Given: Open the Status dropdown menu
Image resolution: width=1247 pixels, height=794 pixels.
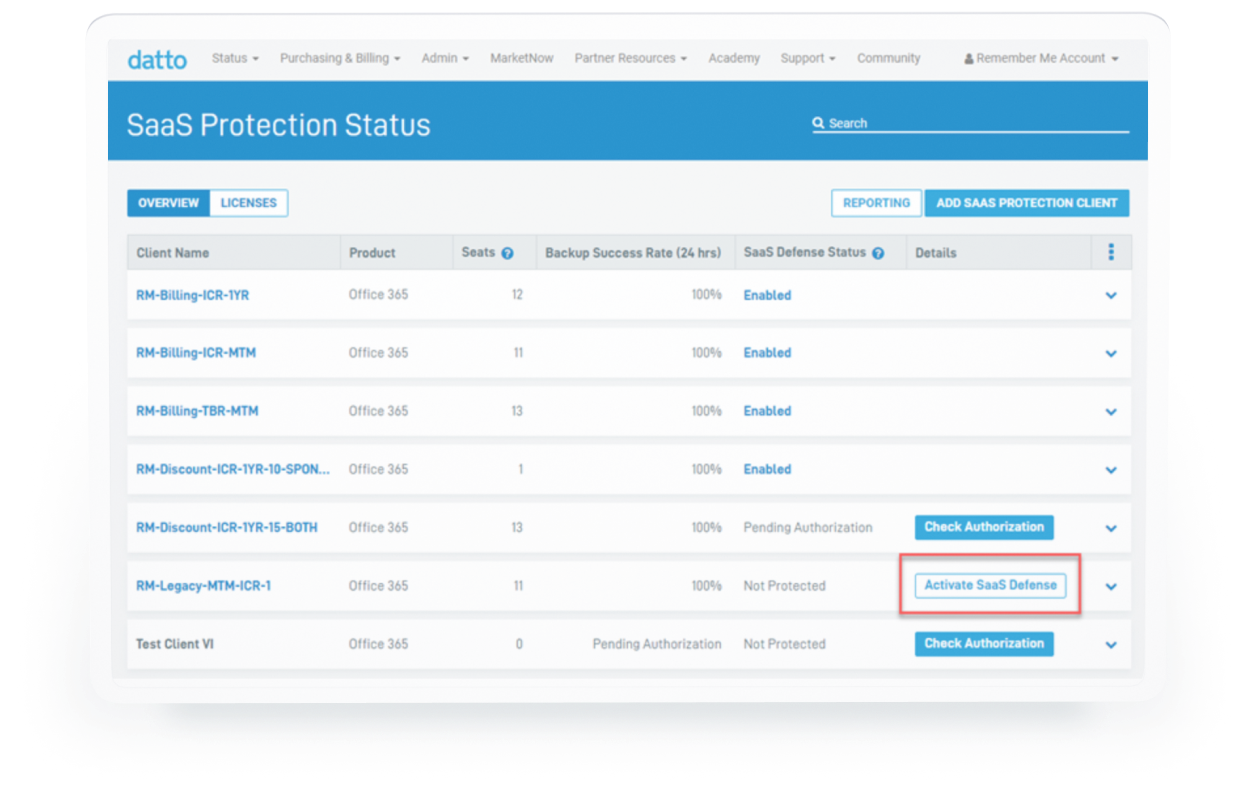Looking at the screenshot, I should (235, 58).
